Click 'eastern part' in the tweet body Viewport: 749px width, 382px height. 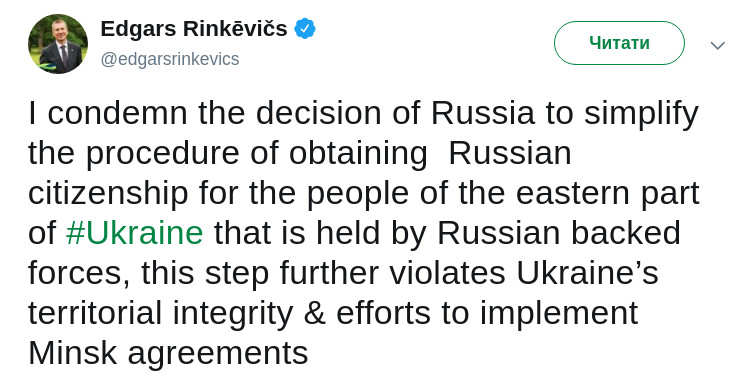coord(608,194)
